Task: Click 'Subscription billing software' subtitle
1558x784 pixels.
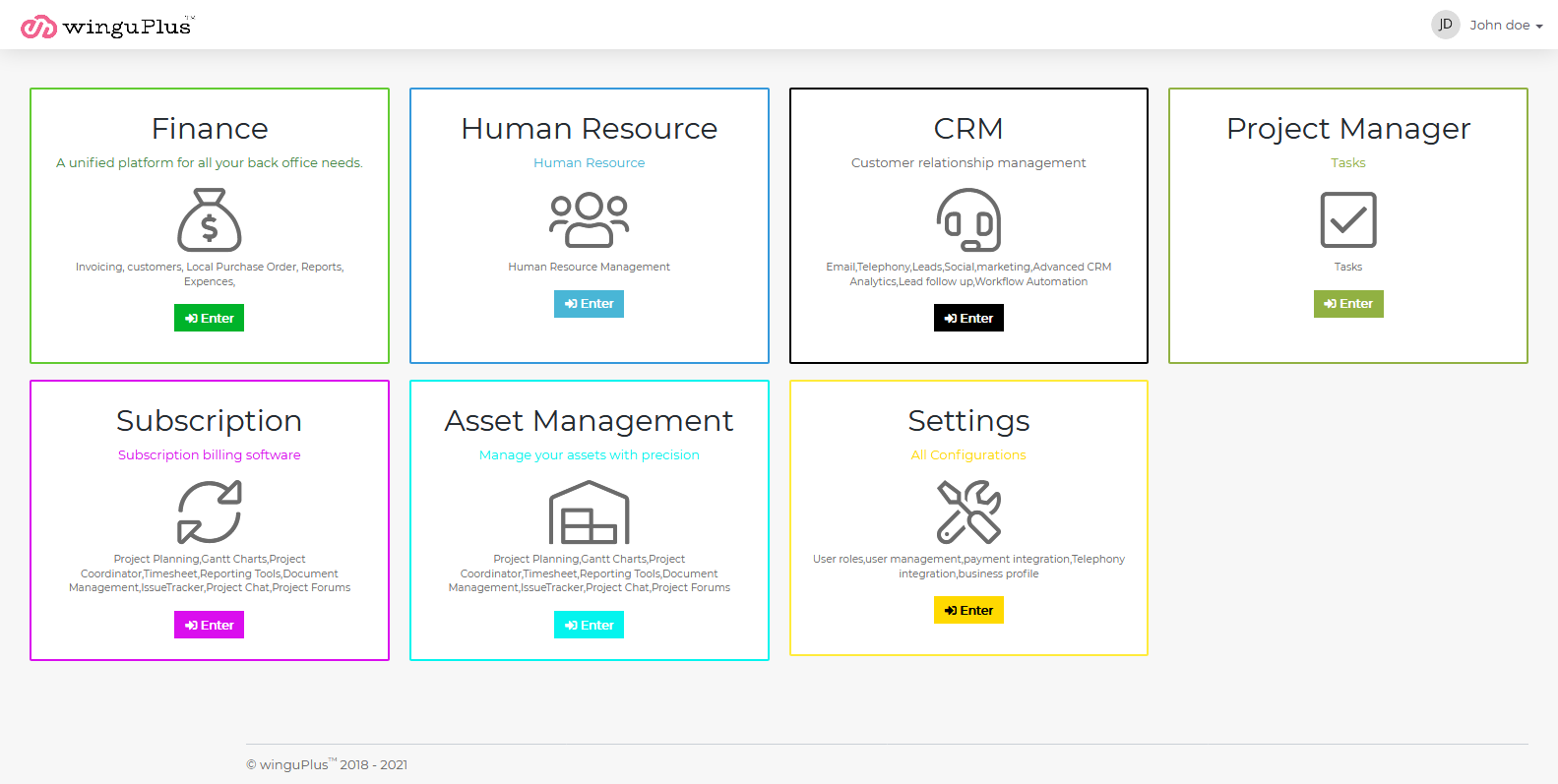Action: pyautogui.click(x=210, y=454)
